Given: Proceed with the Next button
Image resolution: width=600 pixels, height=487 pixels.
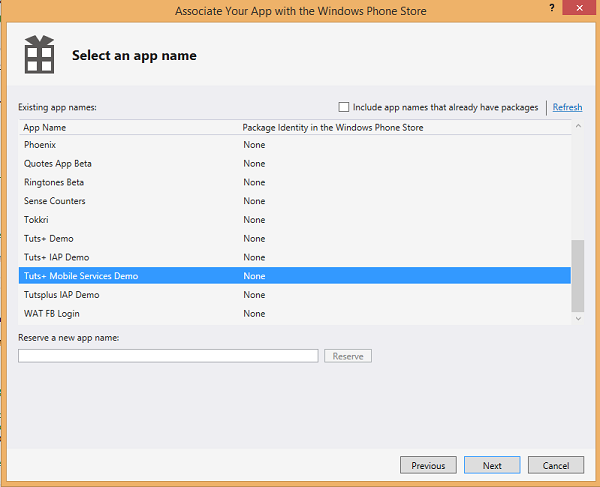Looking at the screenshot, I should (x=492, y=465).
